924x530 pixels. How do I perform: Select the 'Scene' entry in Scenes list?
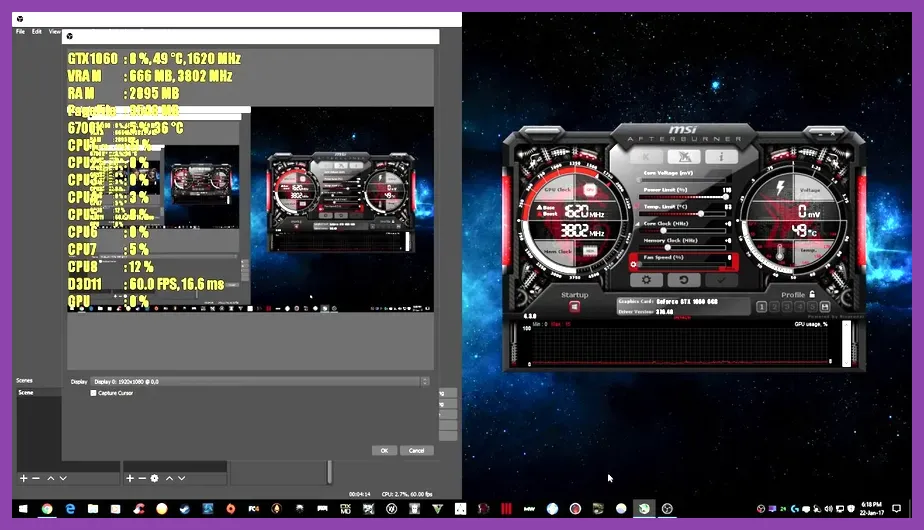pos(39,392)
